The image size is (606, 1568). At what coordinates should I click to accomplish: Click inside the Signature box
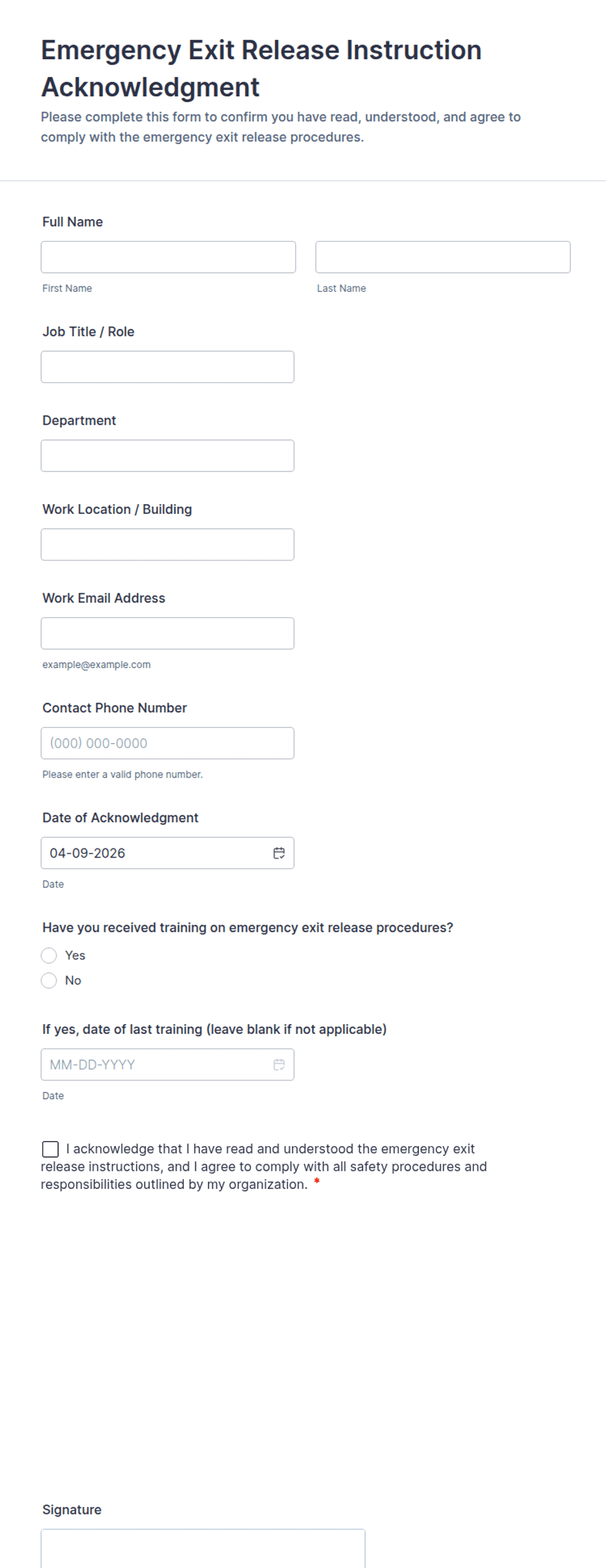click(203, 1550)
